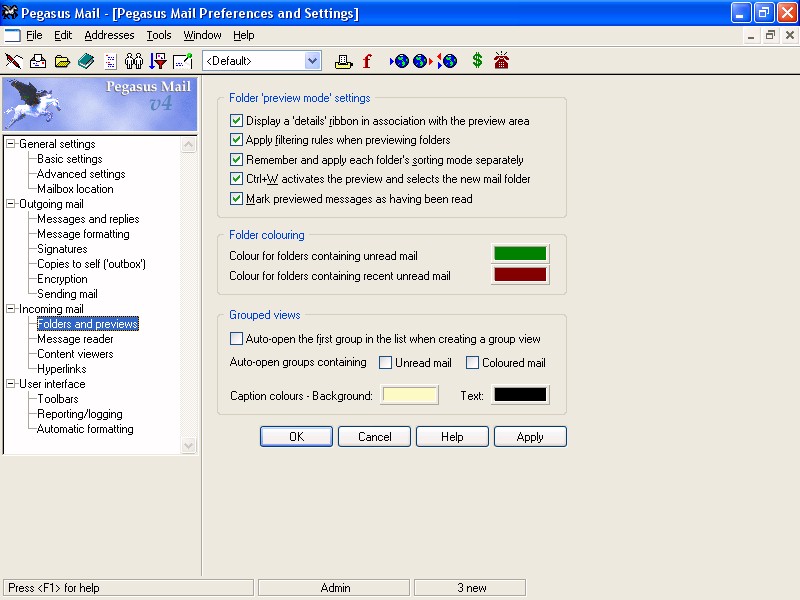Viewport: 800px width, 600px height.
Task: Select Message formatting in the tree
Action: point(83,234)
